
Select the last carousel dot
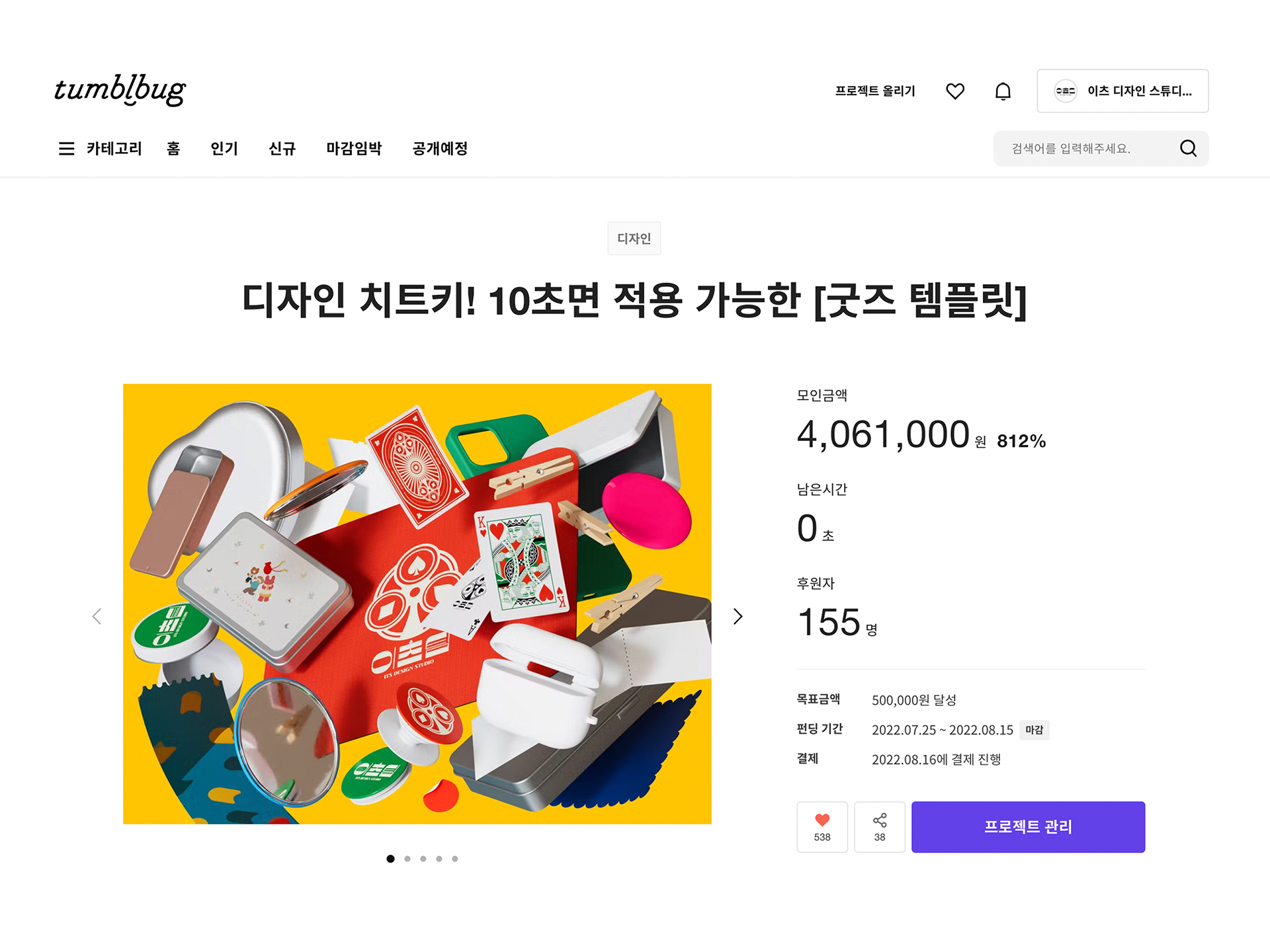455,859
